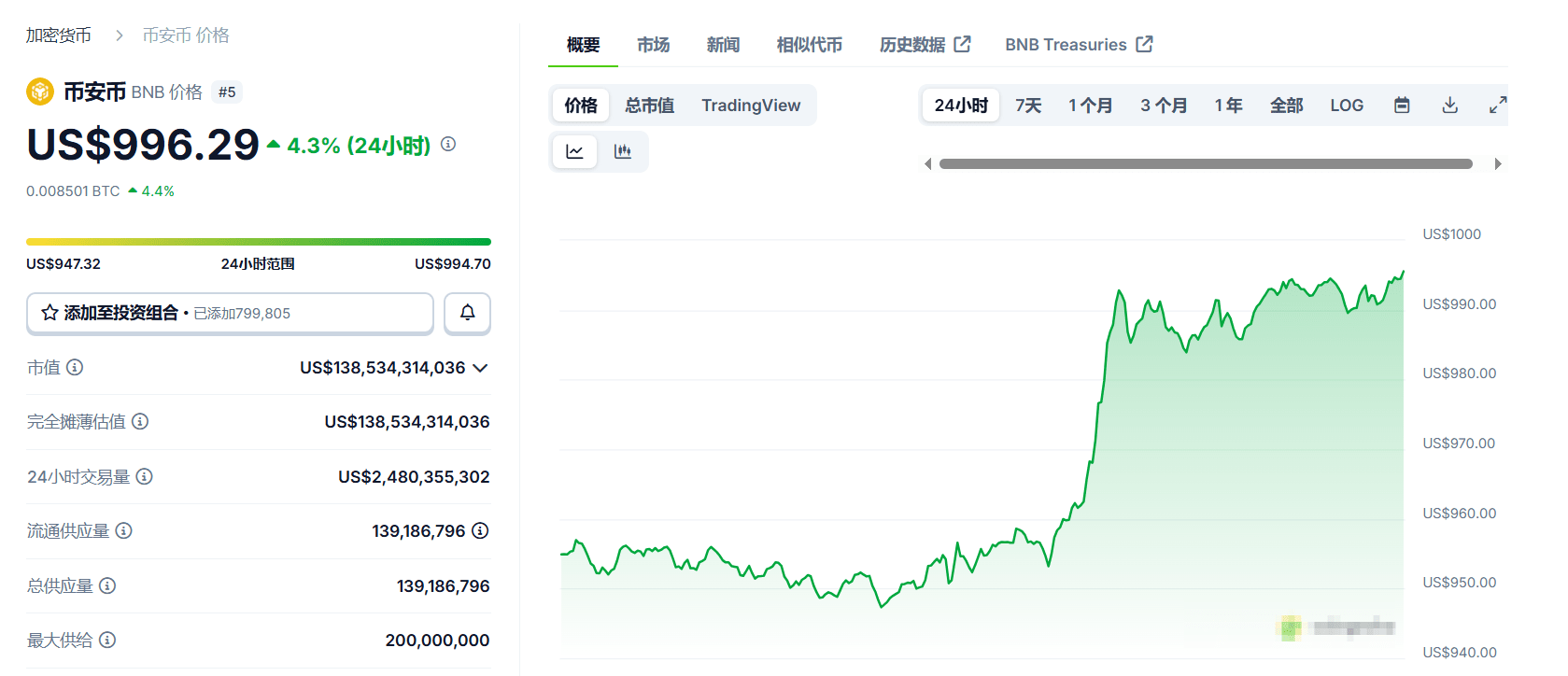Click total supply value 139,186,796
This screenshot has width=1568, height=676.
pos(443,585)
